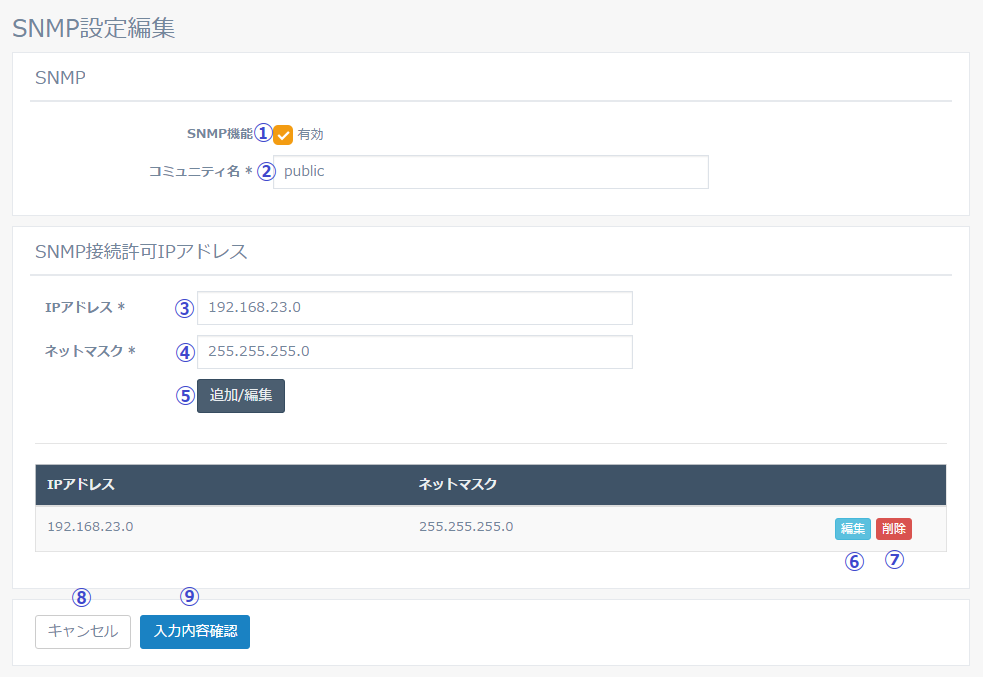The image size is (983, 677).
Task: Click the delete icon in the IP list
Action: (x=893, y=528)
